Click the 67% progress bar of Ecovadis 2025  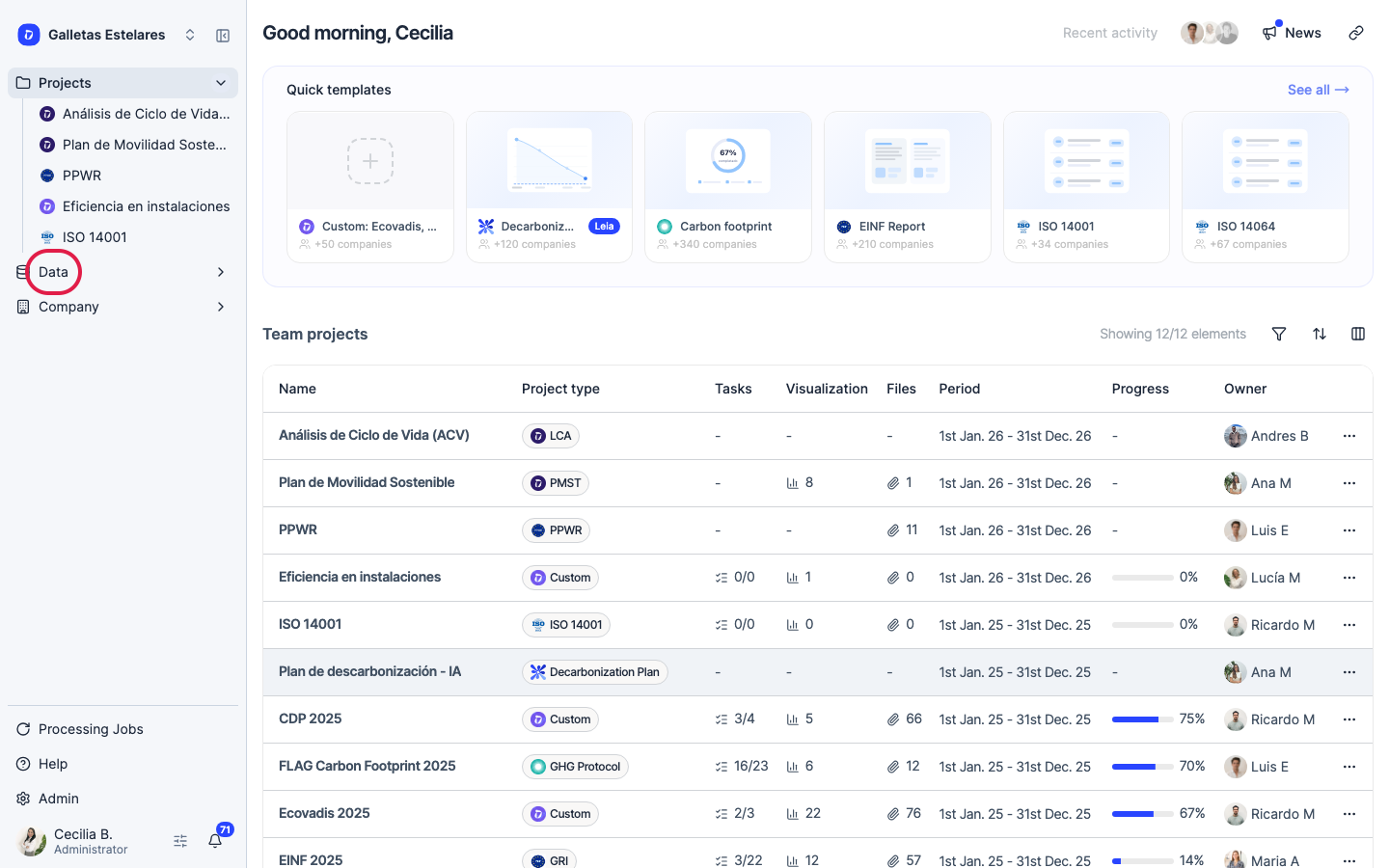coord(1143,814)
